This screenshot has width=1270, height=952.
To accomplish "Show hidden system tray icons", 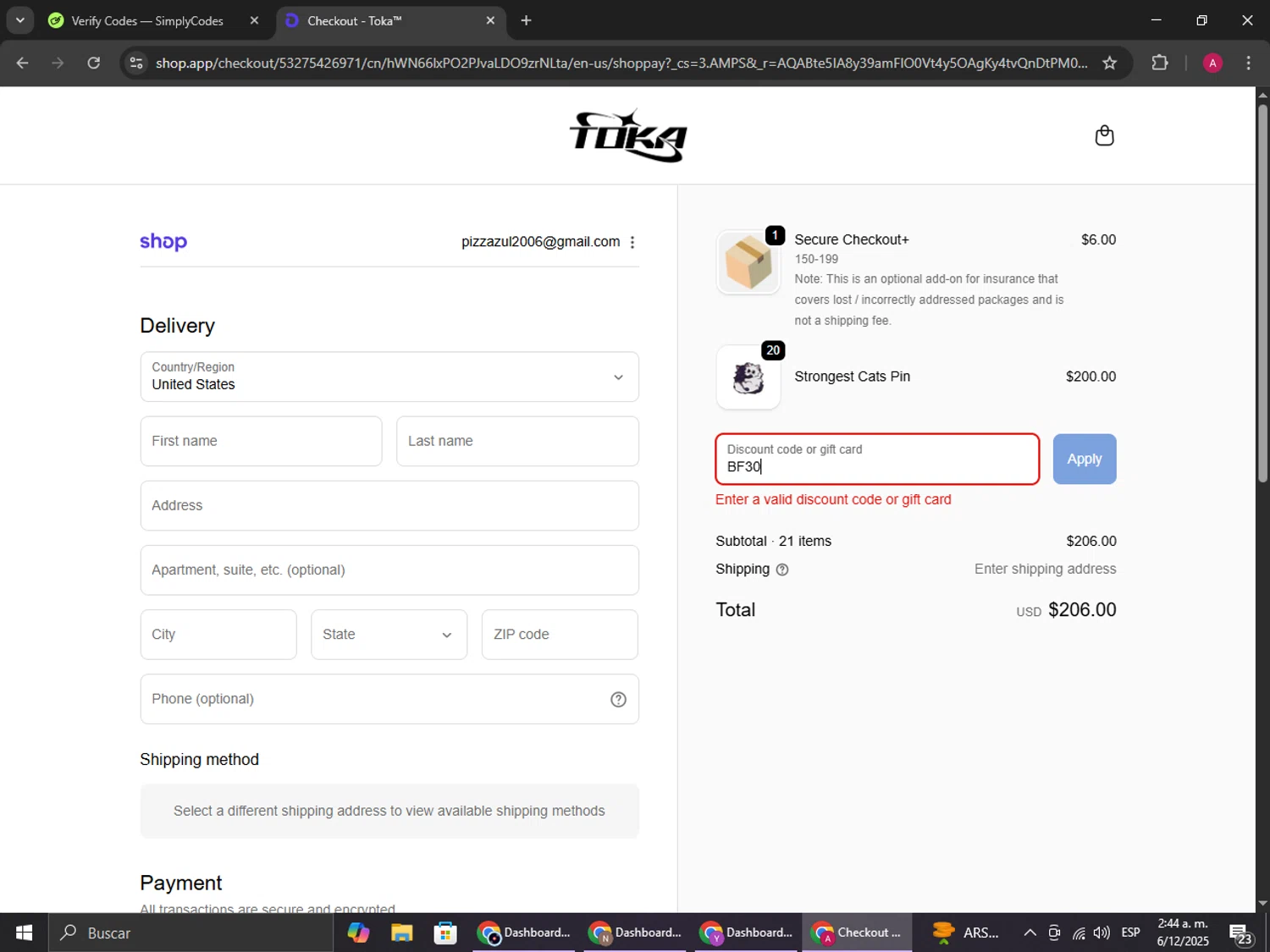I will click(1030, 933).
